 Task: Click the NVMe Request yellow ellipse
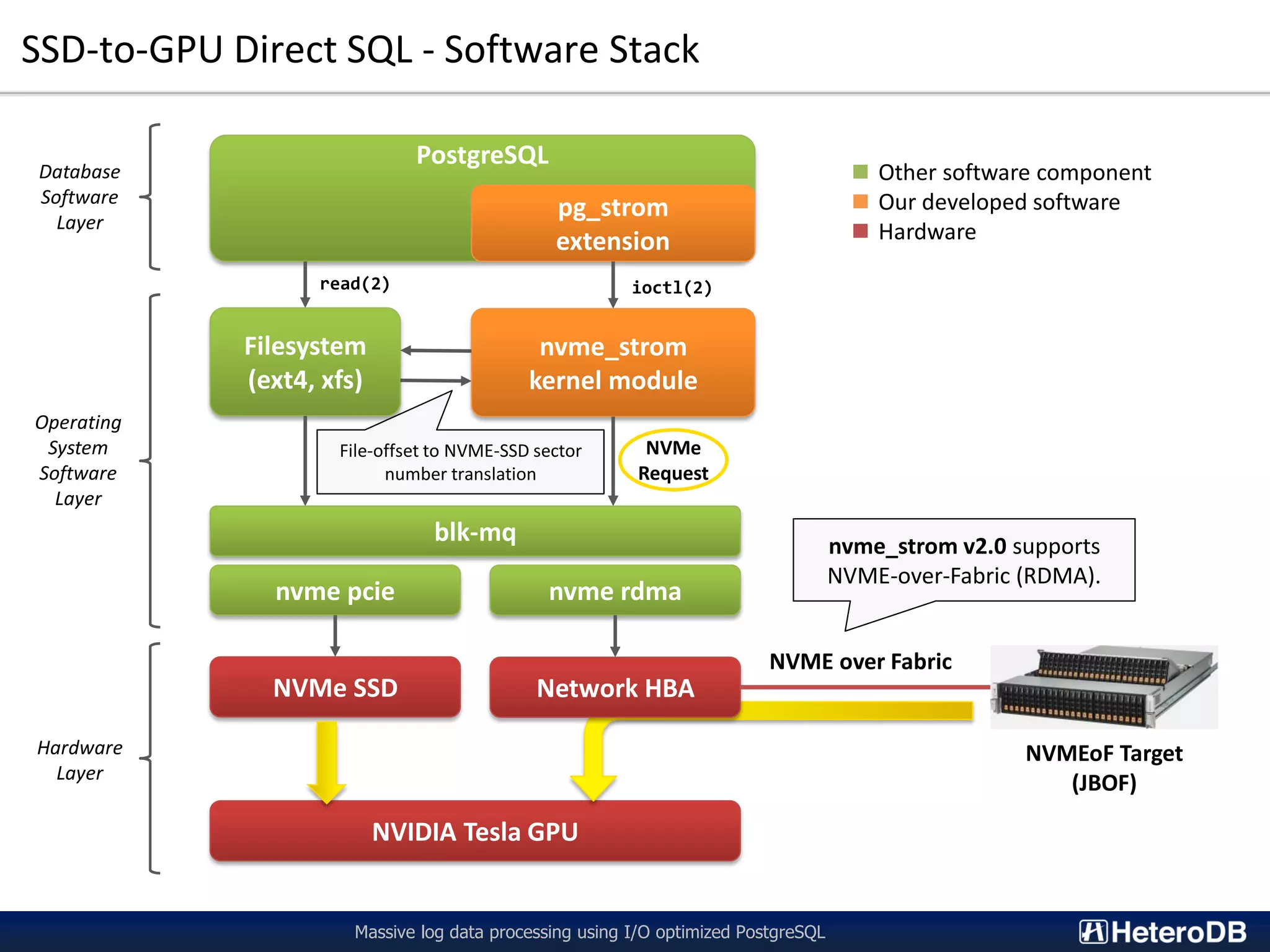pyautogui.click(x=673, y=461)
